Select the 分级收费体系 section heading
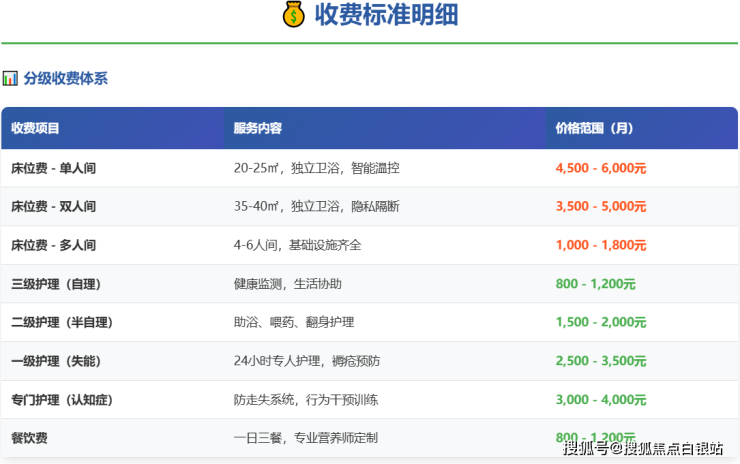740x464 pixels. [x=65, y=78]
